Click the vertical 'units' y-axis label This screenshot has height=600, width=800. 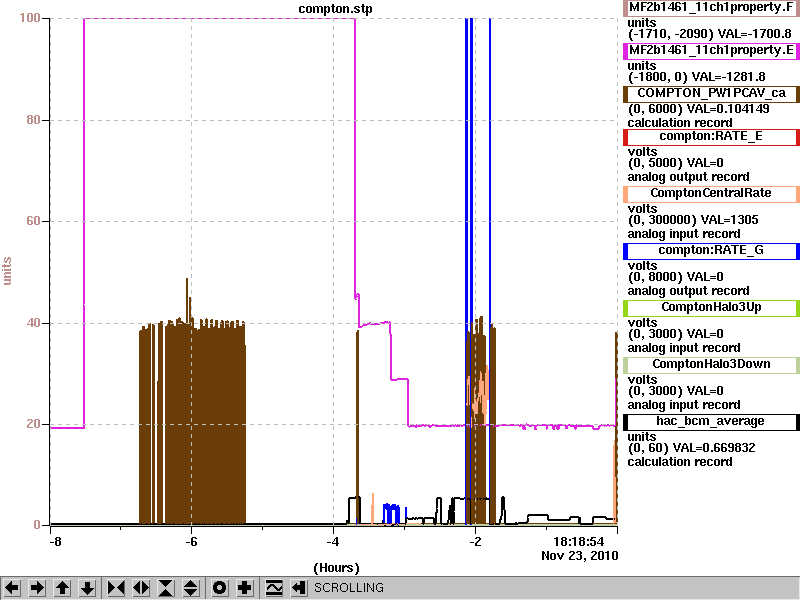[x=7, y=271]
